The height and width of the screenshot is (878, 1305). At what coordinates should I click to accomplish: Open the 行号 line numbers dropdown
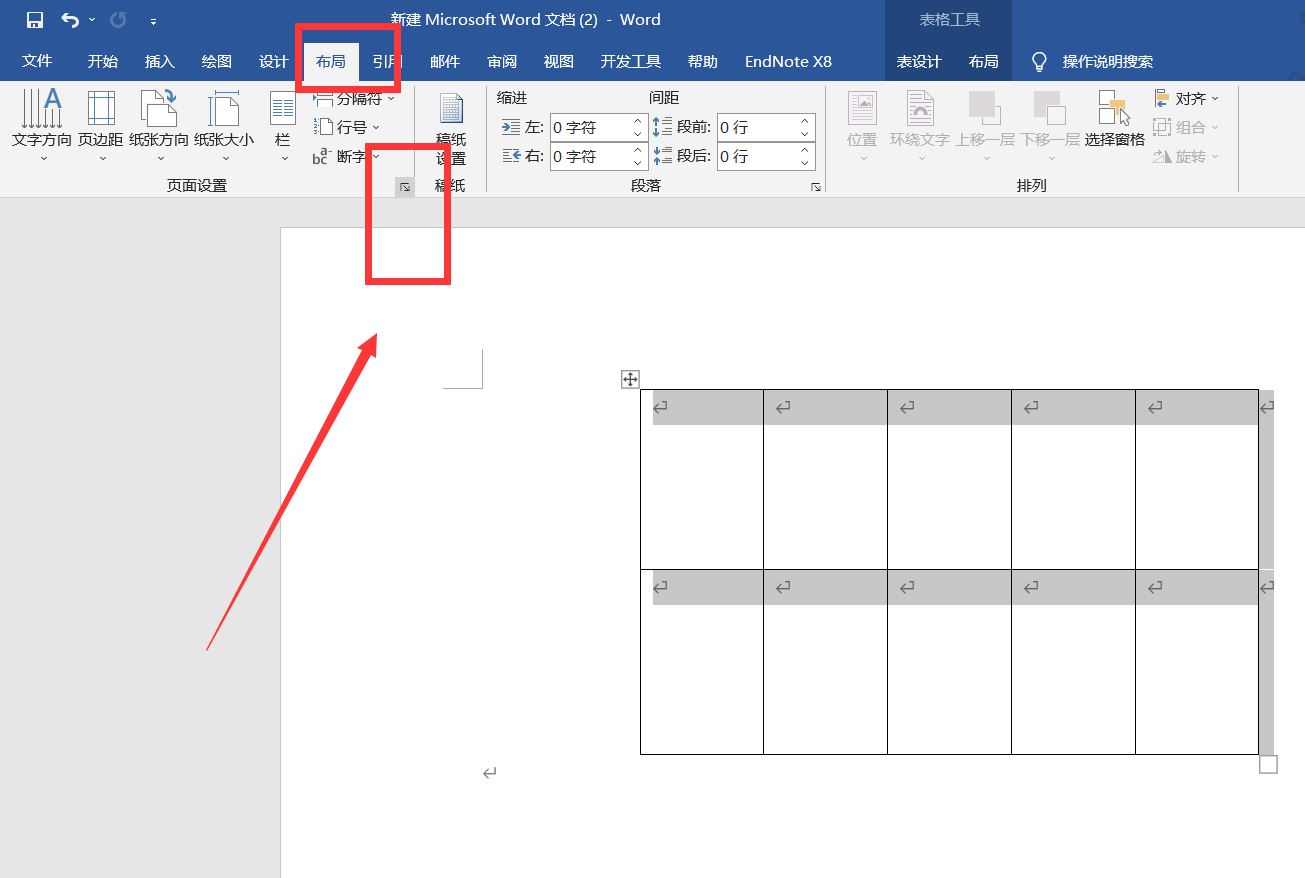click(346, 127)
